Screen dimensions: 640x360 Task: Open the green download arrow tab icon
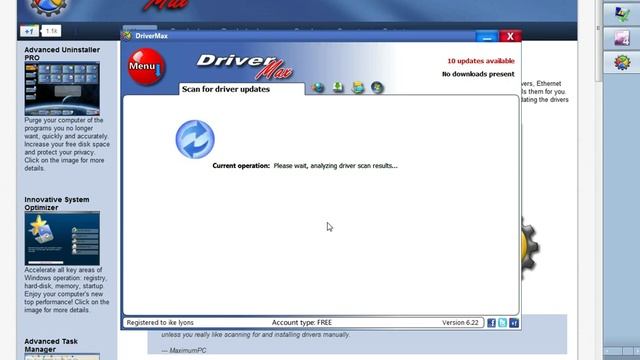[x=338, y=87]
